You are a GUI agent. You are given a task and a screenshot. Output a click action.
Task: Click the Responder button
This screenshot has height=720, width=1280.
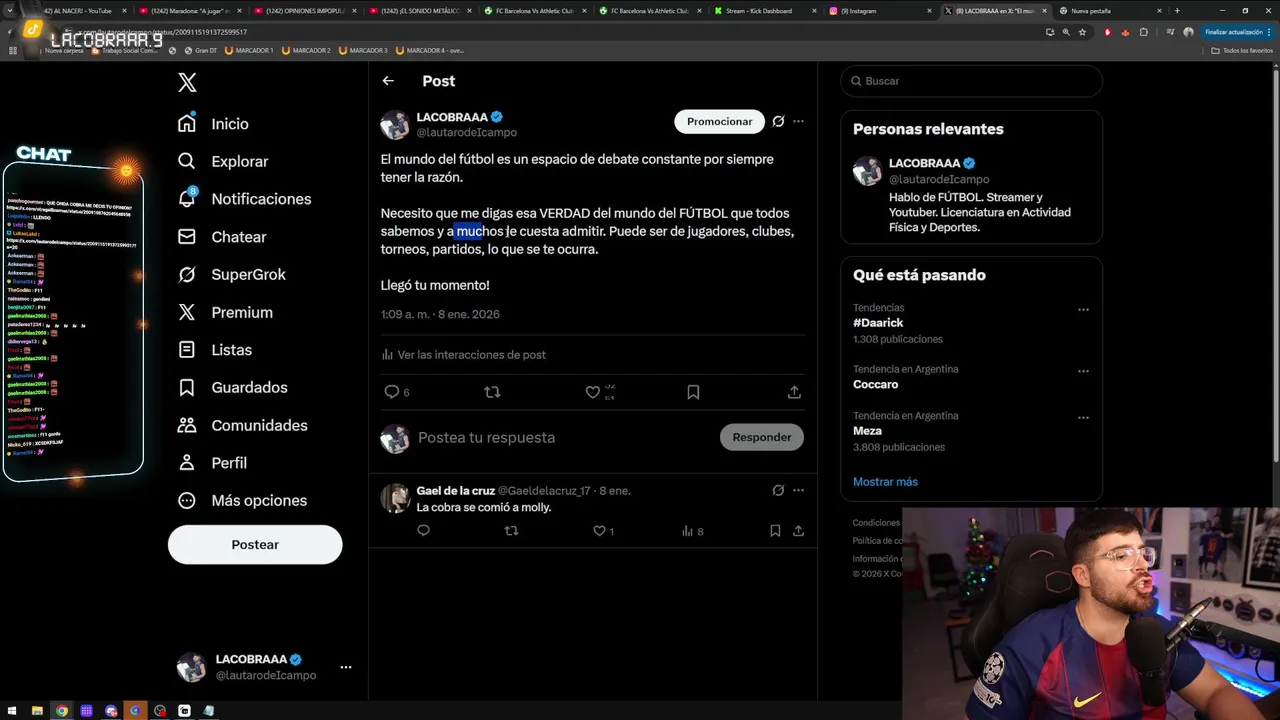pos(761,437)
